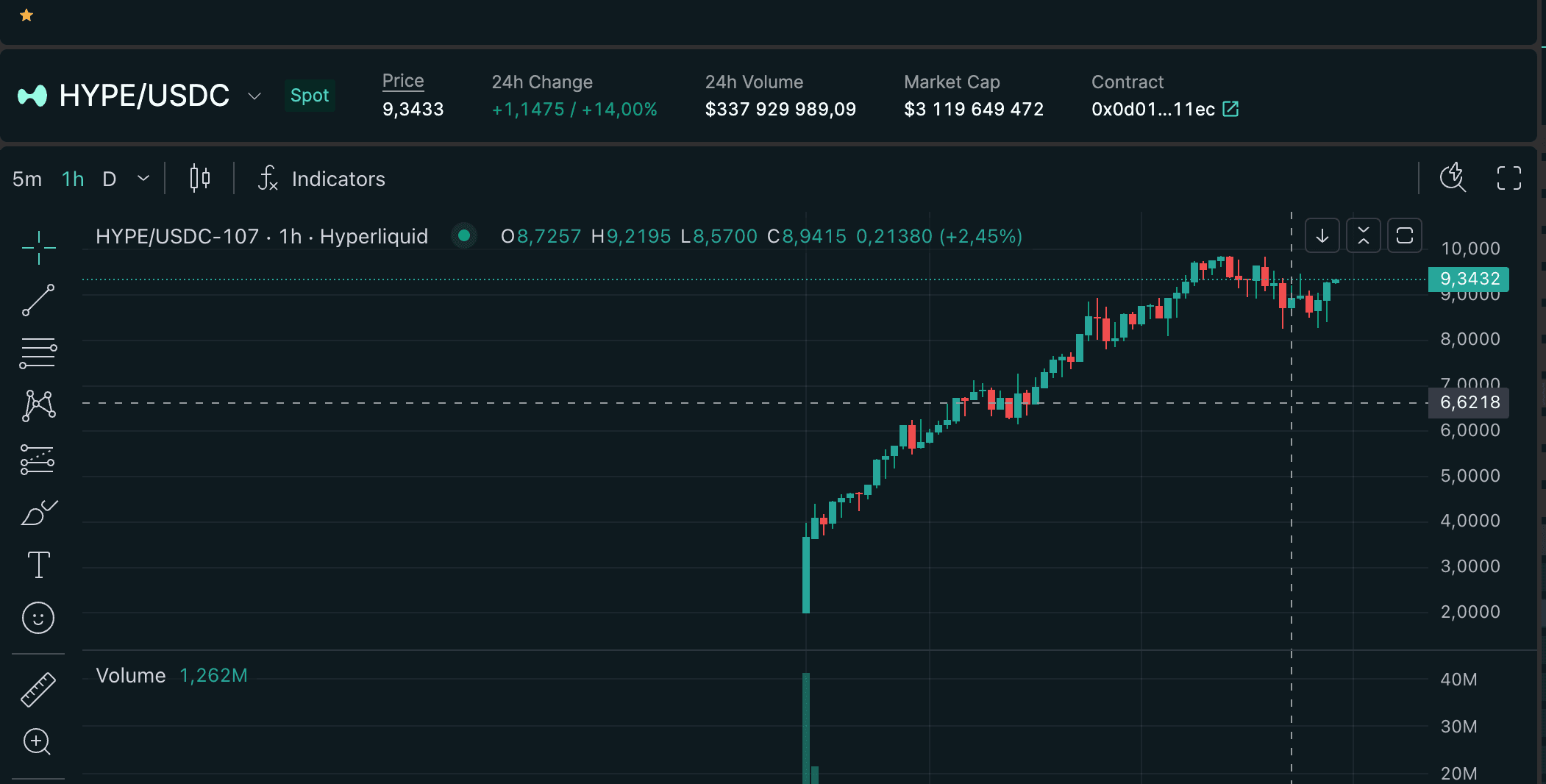Open the time interval dropdown chevron
Viewport: 1546px width, 784px height.
pos(143,179)
